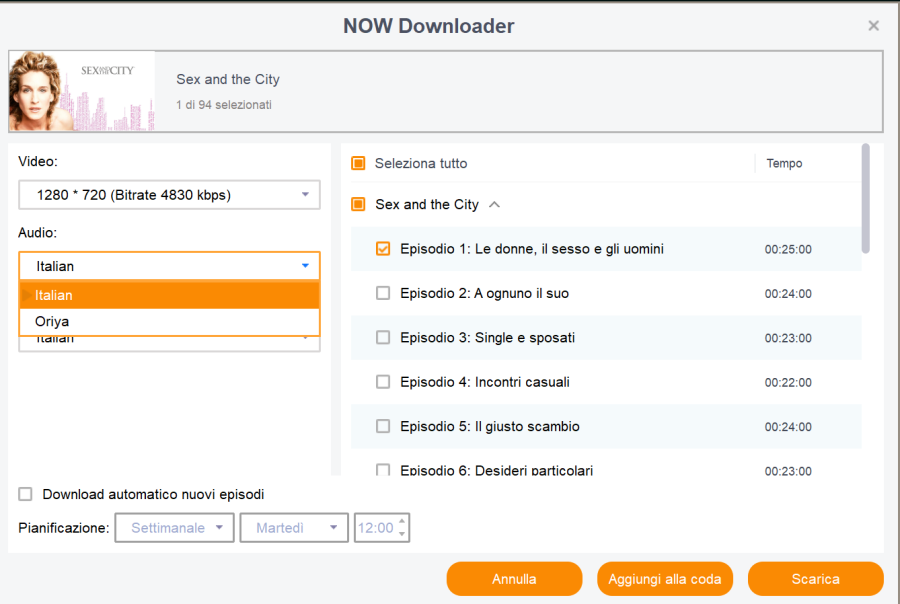Increase the schedule time with the up arrow

coord(402,521)
